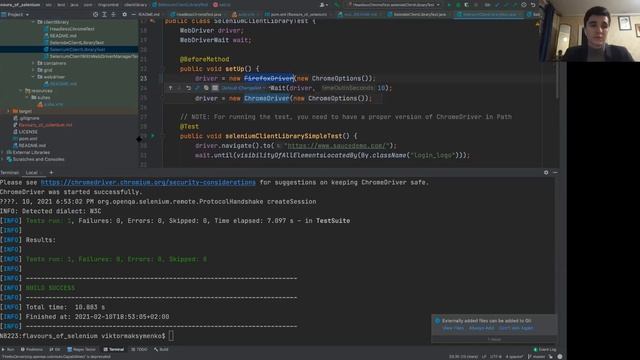Select SeleniumClientWithWebDriverManagerTest file
The height and width of the screenshot is (360, 640).
point(91,56)
